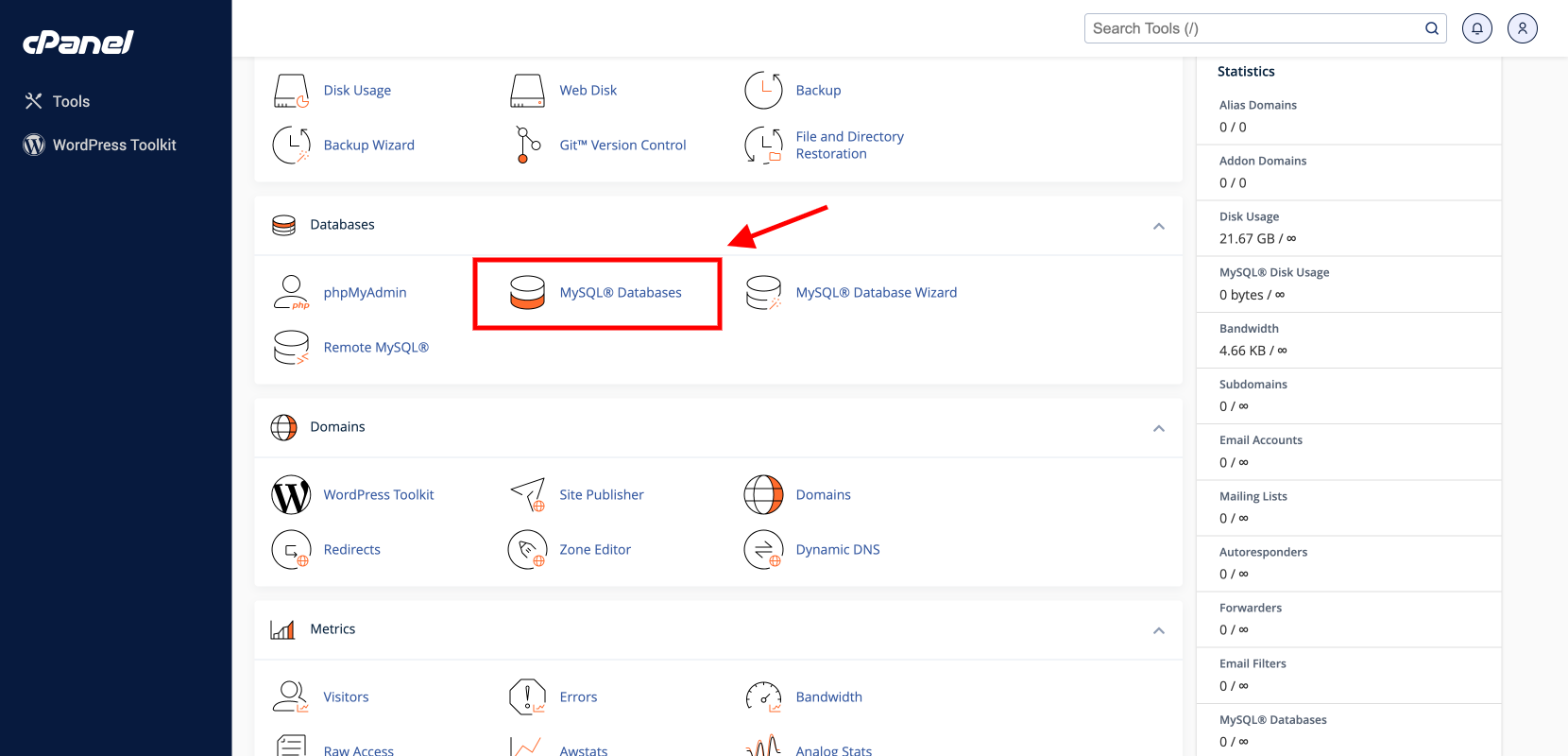Open the user account menu icon
Image resolution: width=1568 pixels, height=756 pixels.
(x=1523, y=28)
